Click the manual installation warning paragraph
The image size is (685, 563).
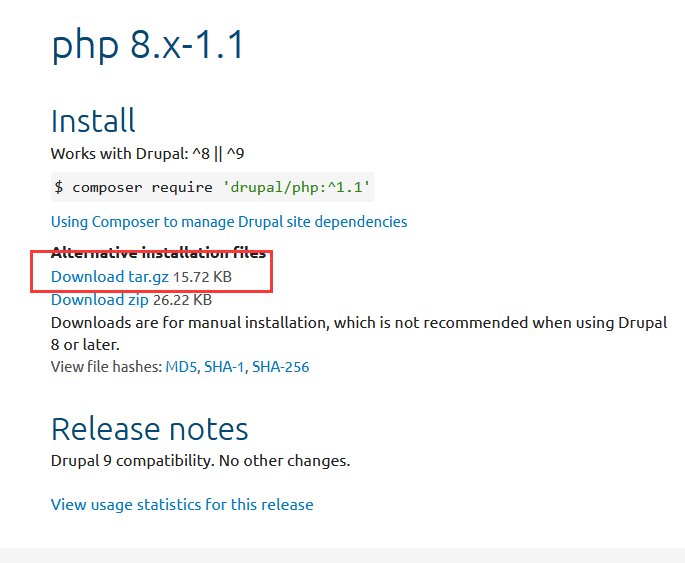359,334
